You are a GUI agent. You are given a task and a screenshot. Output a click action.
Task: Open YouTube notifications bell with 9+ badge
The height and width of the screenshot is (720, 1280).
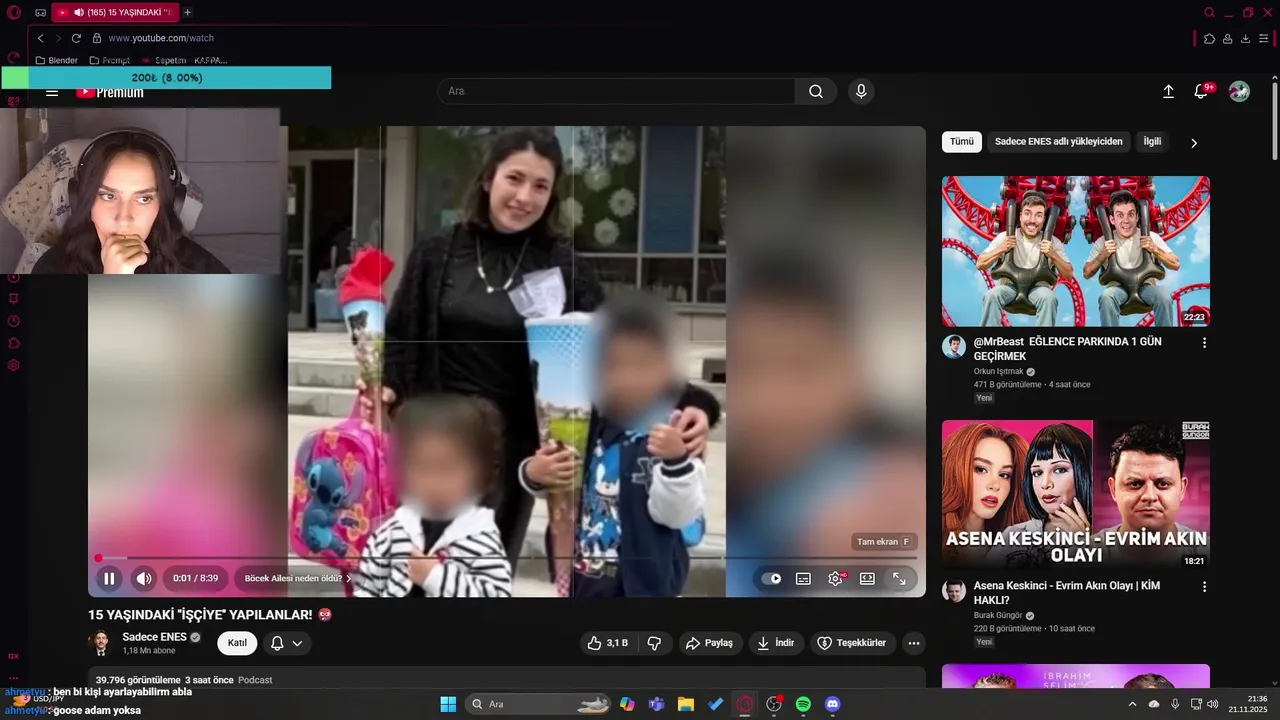click(1202, 91)
